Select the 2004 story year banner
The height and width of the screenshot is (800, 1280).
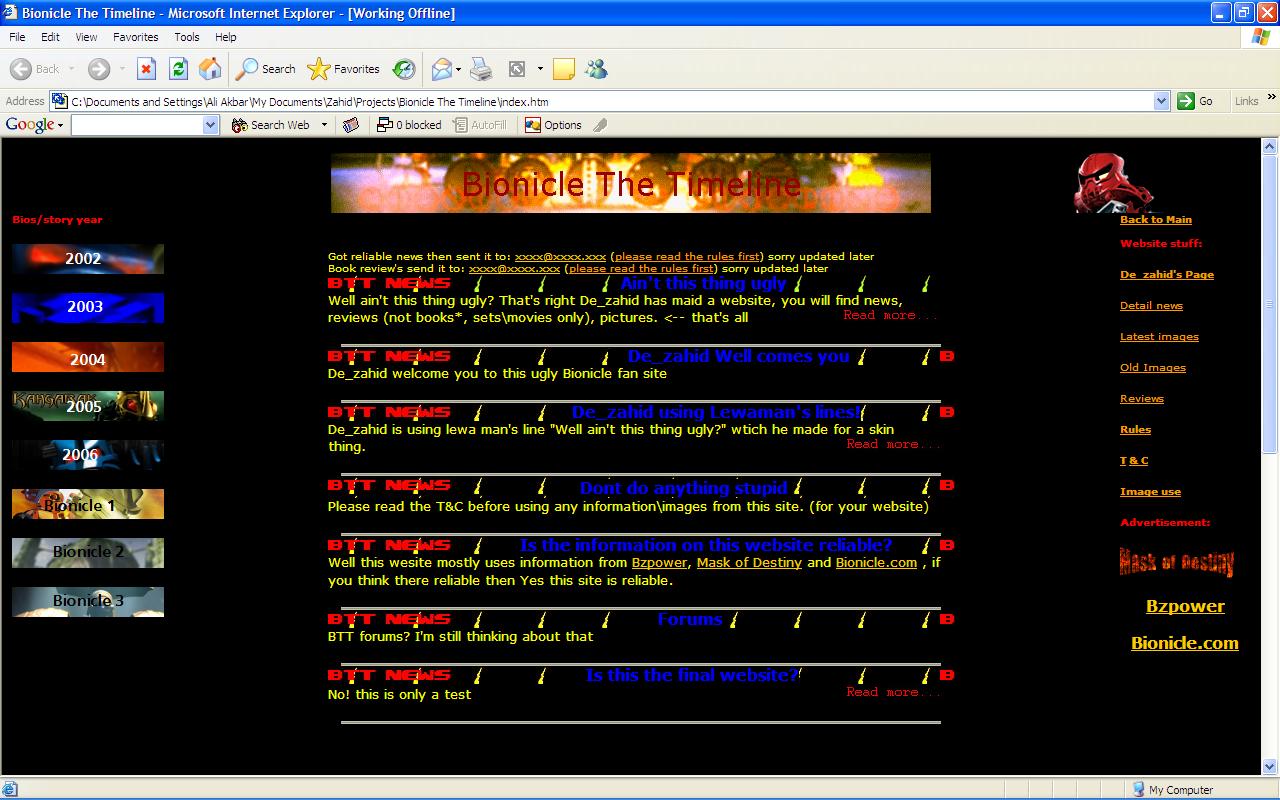[x=88, y=357]
